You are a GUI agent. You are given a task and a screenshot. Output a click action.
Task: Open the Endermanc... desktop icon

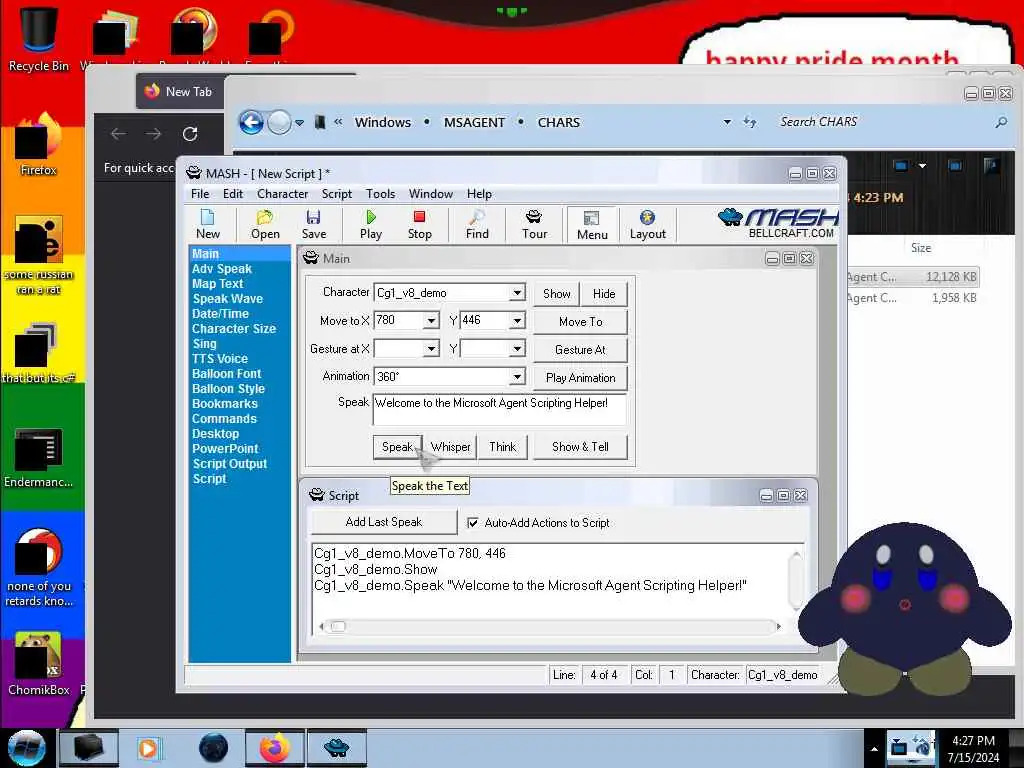(39, 457)
